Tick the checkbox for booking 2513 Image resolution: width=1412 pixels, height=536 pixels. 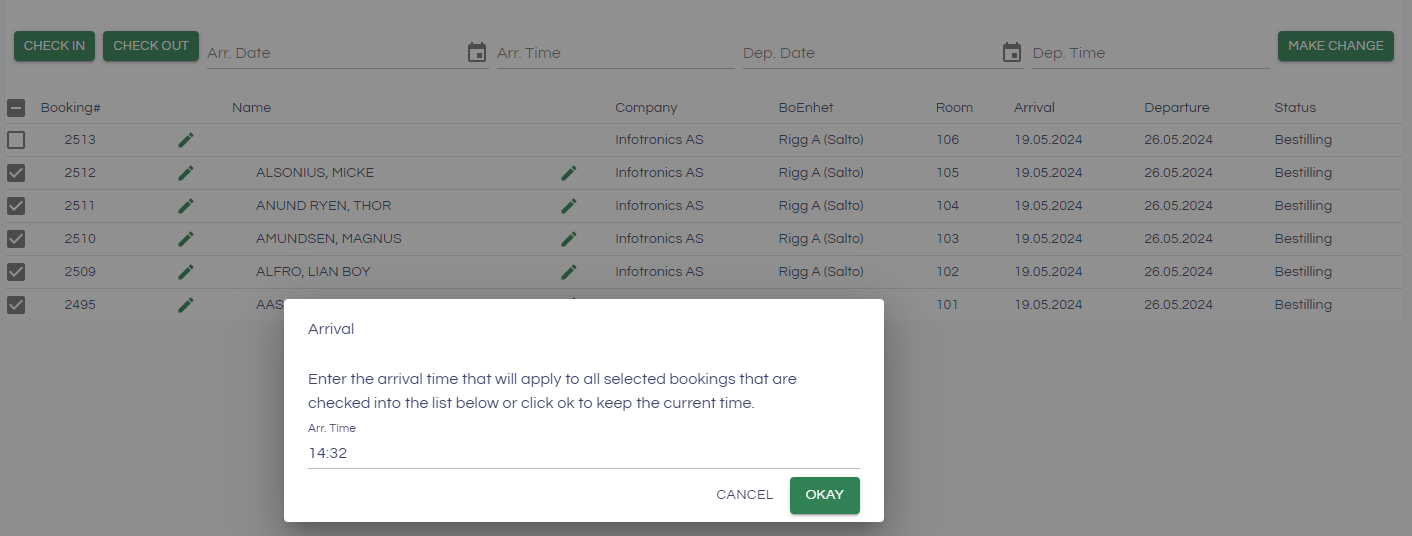(16, 140)
